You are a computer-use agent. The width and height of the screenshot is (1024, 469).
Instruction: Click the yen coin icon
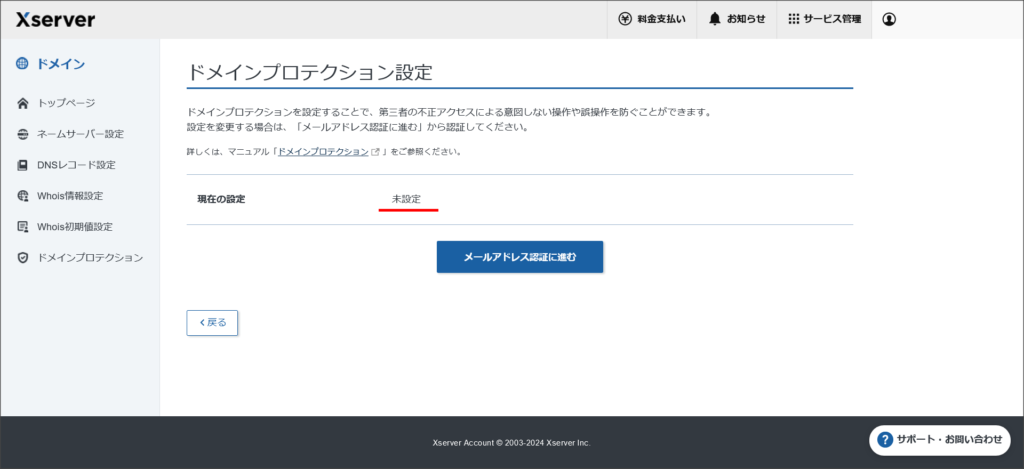(625, 20)
